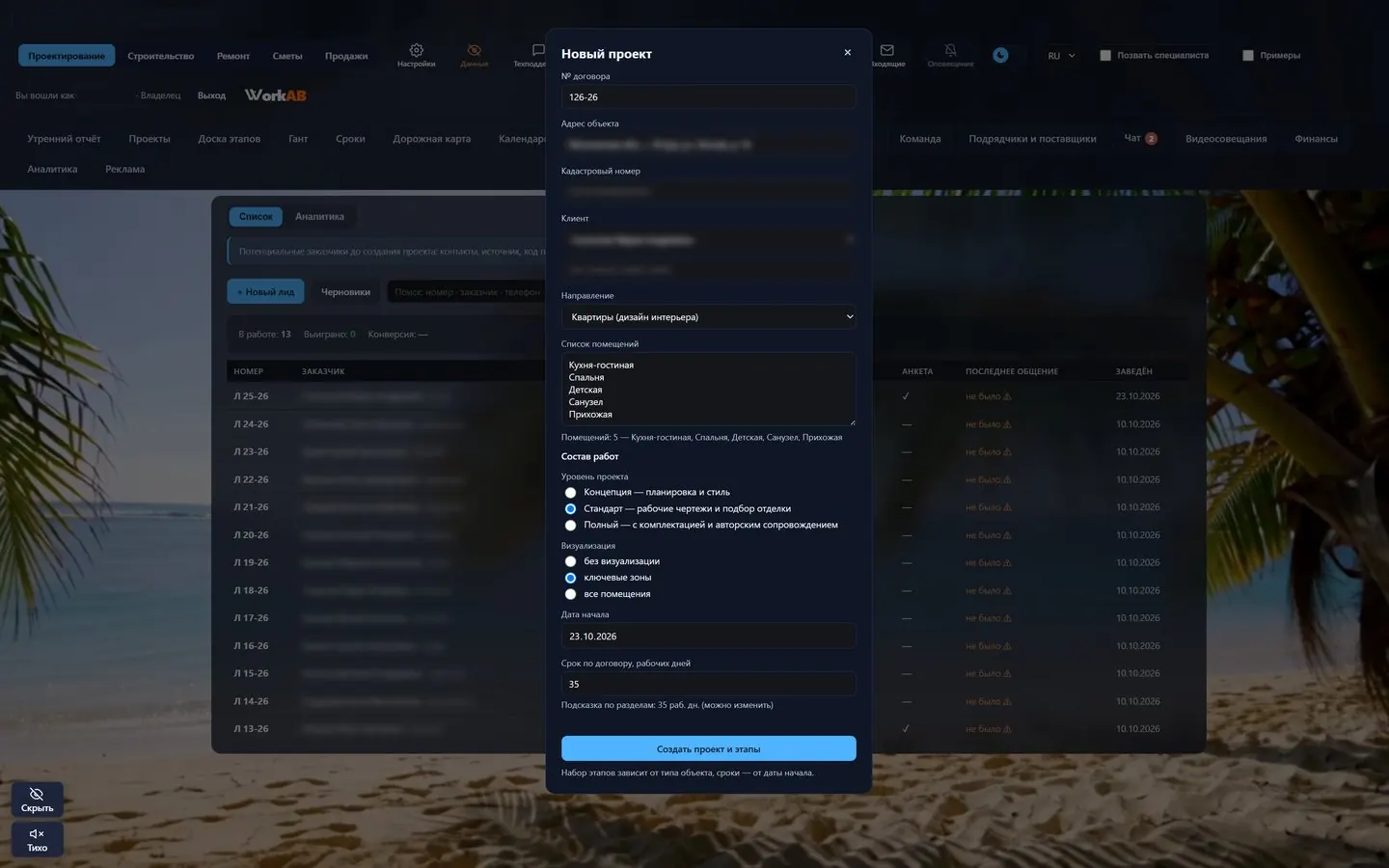Toggle the moon theme icon

point(1001,55)
